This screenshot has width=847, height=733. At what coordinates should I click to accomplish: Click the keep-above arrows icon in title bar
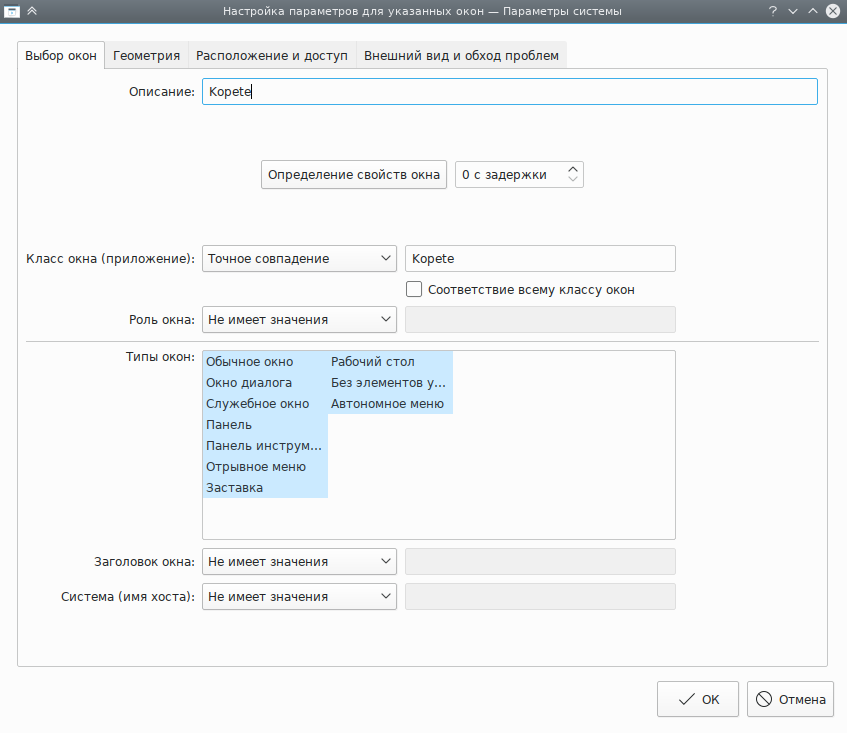pos(32,11)
